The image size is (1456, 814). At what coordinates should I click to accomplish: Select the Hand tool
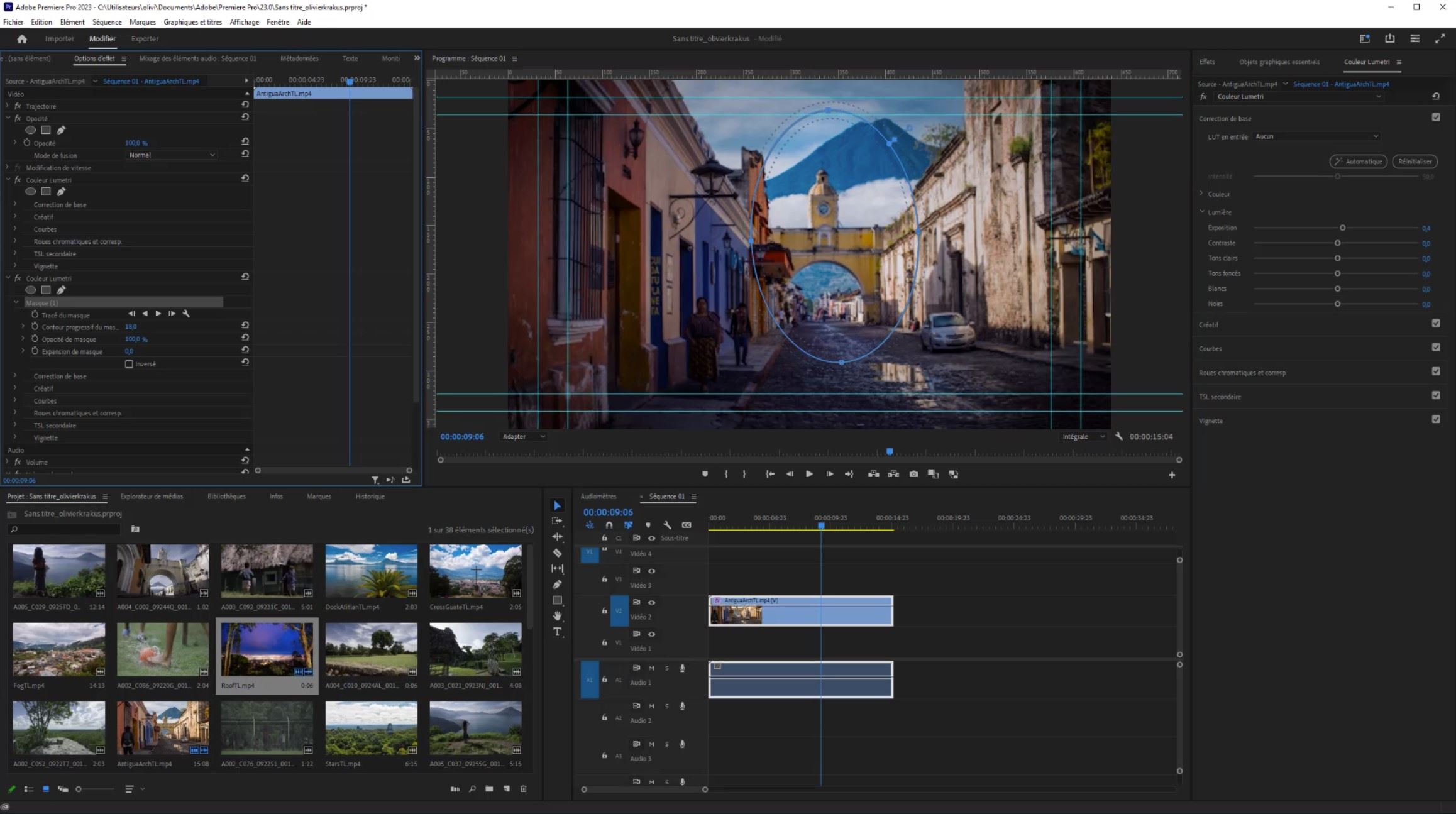[557, 616]
